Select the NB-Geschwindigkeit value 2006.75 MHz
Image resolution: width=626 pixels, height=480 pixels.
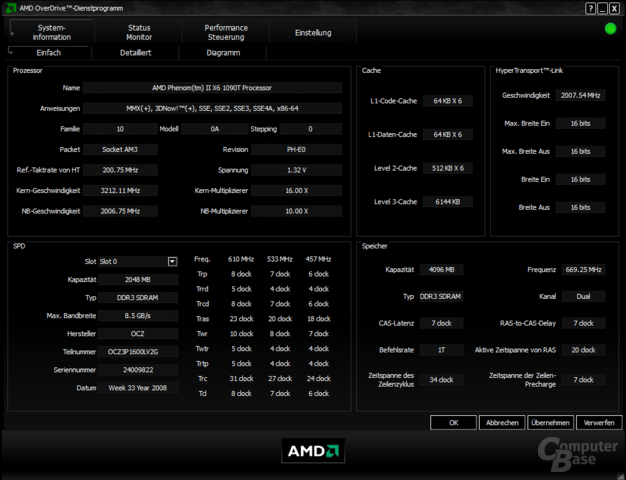pyautogui.click(x=120, y=211)
